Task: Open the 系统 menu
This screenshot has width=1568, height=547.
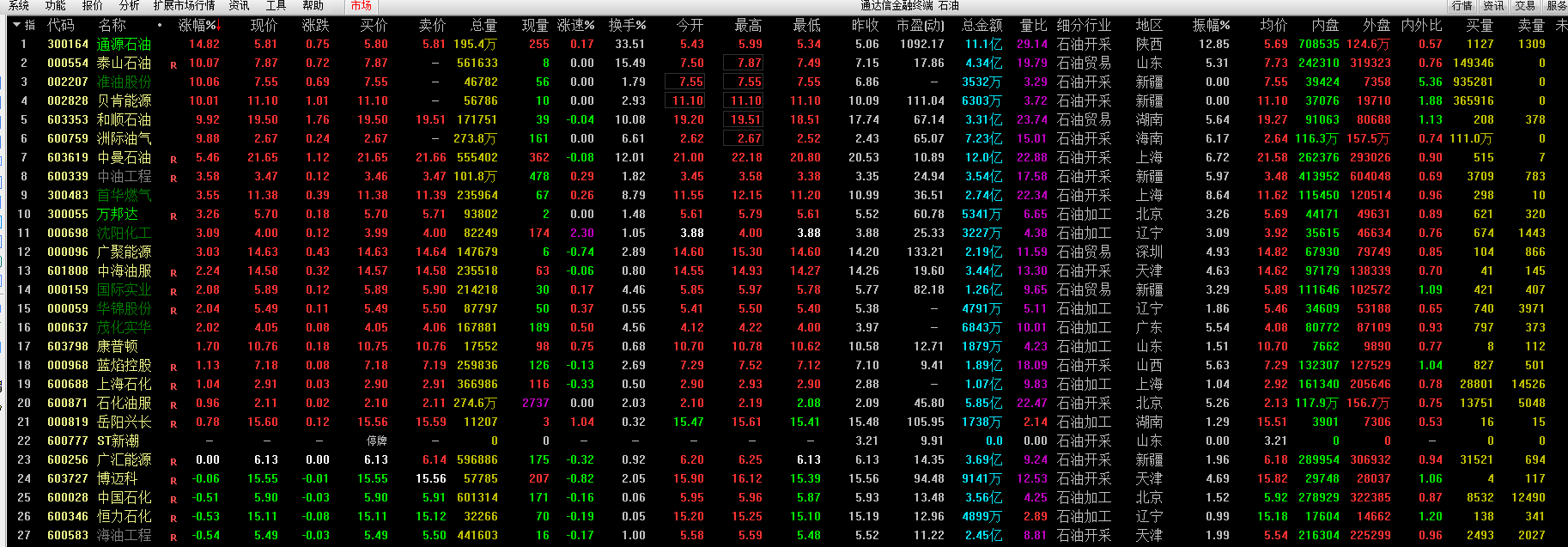Action: coord(18,5)
